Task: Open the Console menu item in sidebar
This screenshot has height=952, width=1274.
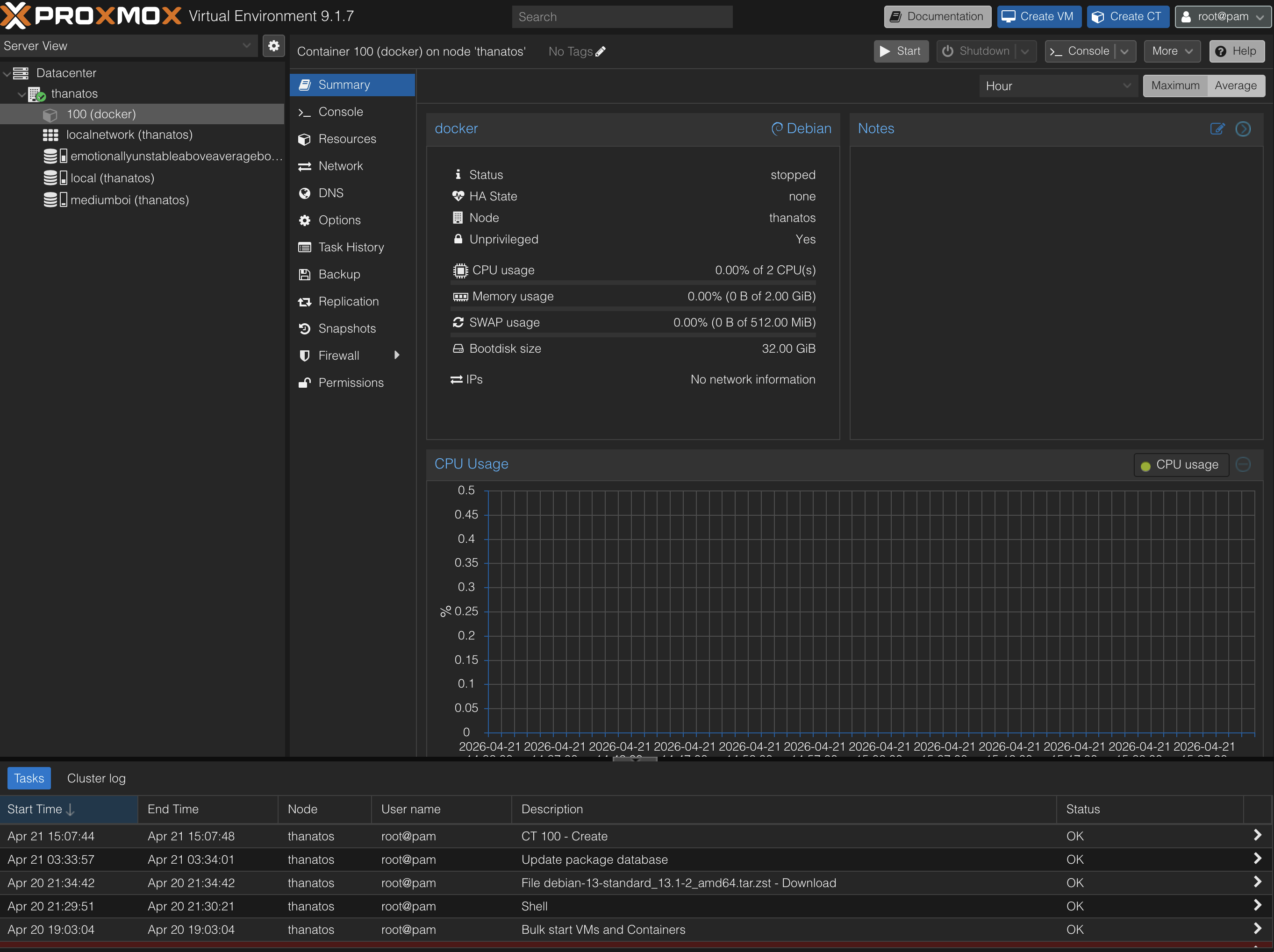Action: [352, 112]
